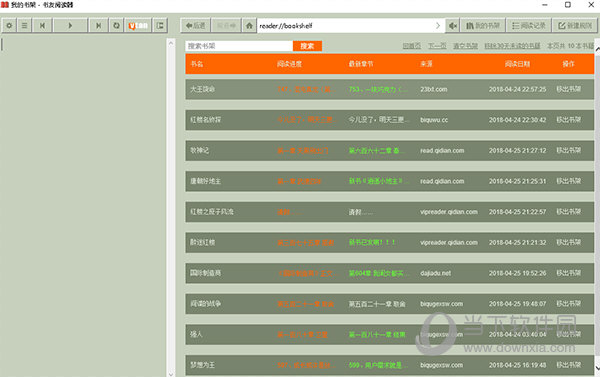600x377 pixels.
Task: Click the 阅读进度 column header
Action: tap(290, 64)
